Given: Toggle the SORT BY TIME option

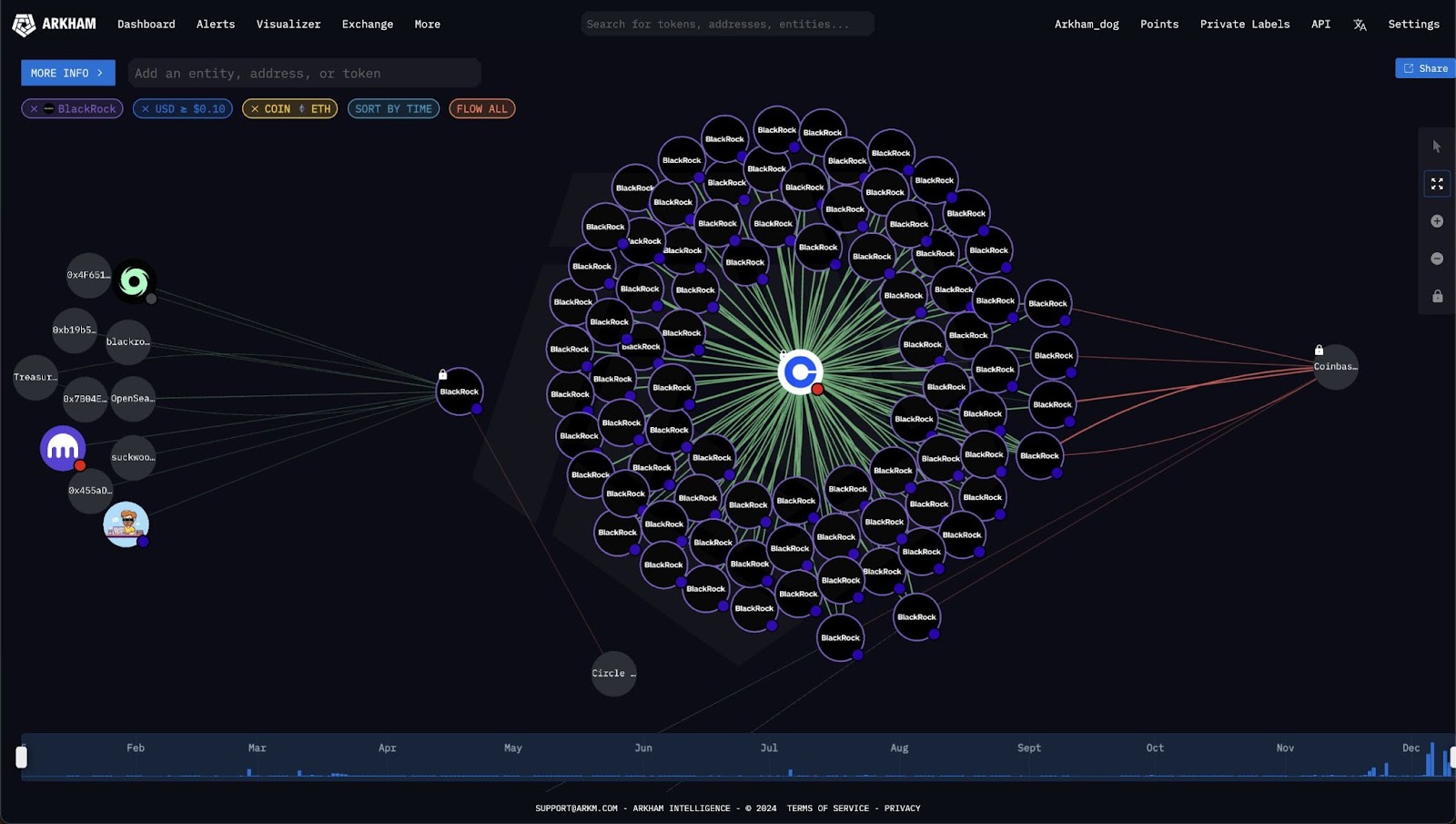Looking at the screenshot, I should pyautogui.click(x=393, y=109).
